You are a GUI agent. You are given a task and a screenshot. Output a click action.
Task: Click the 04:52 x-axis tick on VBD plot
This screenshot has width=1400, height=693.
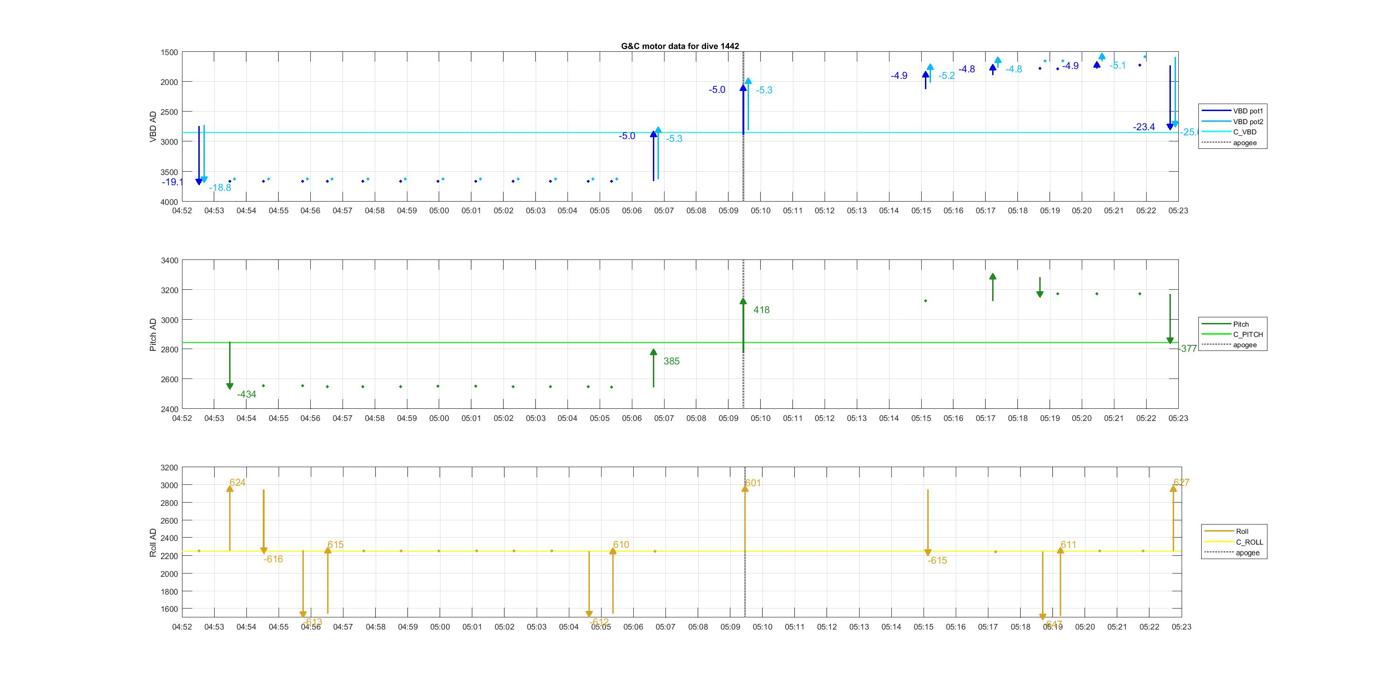[x=182, y=211]
